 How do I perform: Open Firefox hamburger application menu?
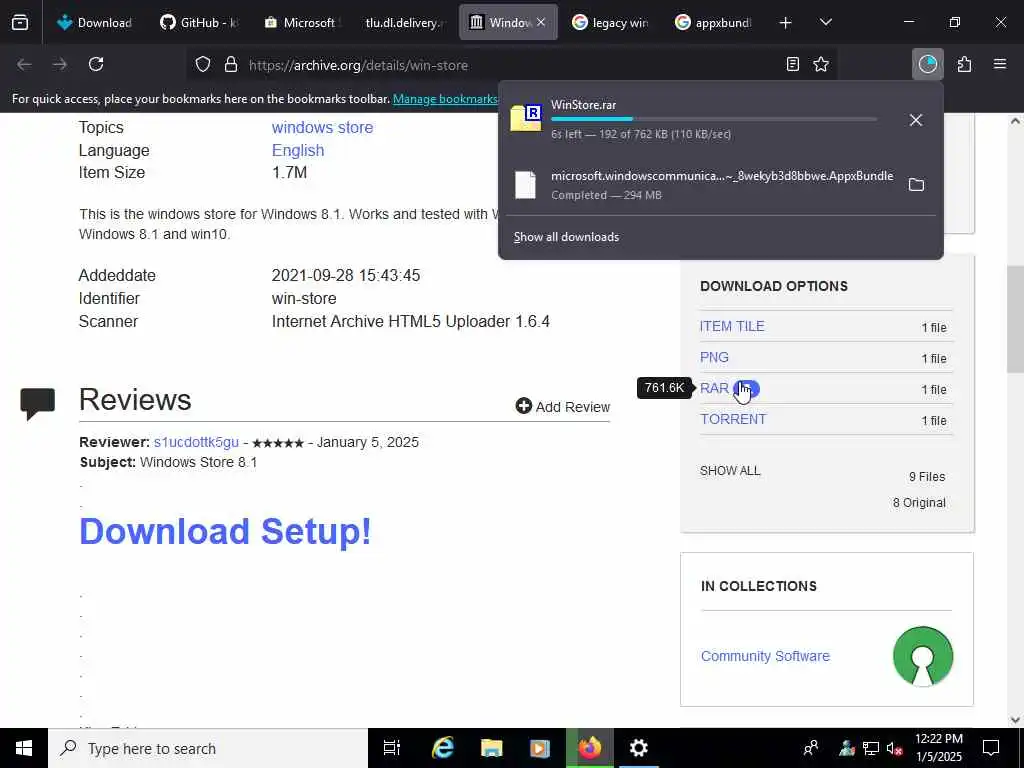pyautogui.click(x=1000, y=65)
